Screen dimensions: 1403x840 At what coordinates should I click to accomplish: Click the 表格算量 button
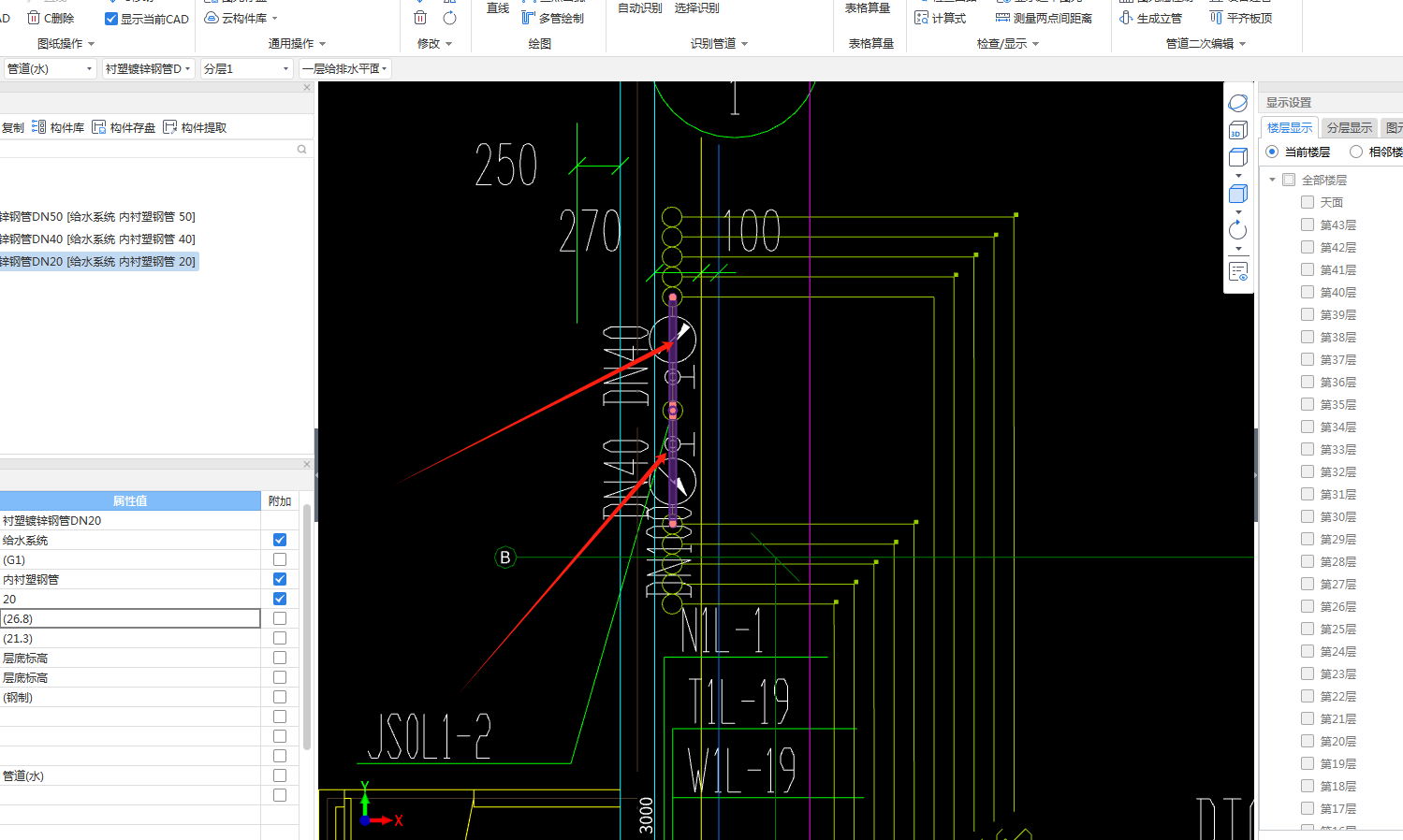click(x=868, y=7)
